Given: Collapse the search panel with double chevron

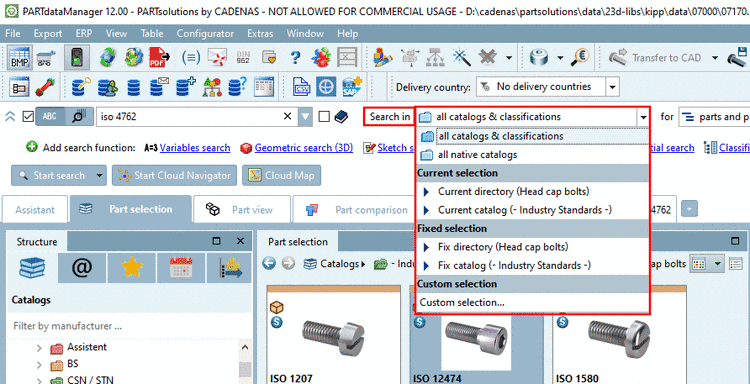Looking at the screenshot, I should pos(10,117).
